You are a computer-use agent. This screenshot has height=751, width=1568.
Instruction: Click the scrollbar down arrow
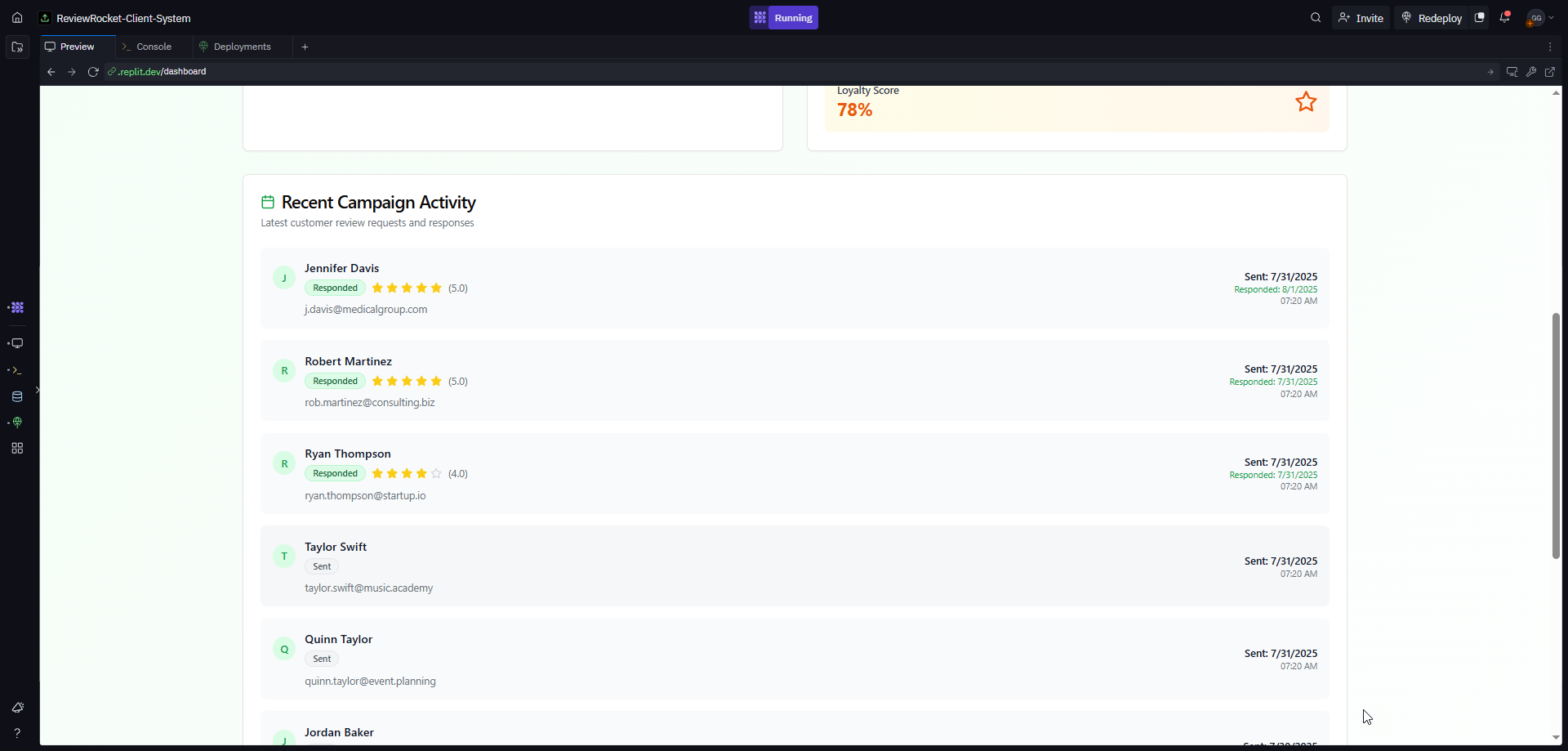click(1556, 738)
